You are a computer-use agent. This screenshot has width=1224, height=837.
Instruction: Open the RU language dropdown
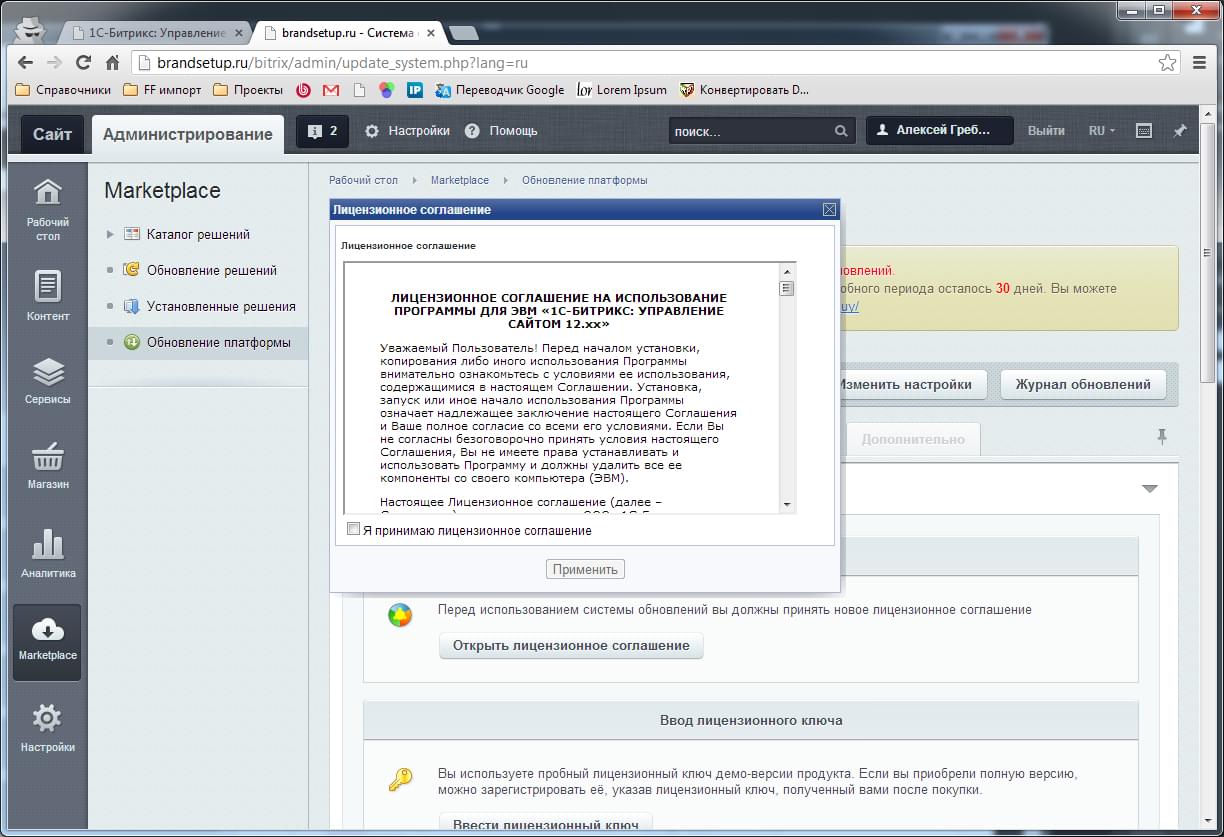(x=1102, y=131)
